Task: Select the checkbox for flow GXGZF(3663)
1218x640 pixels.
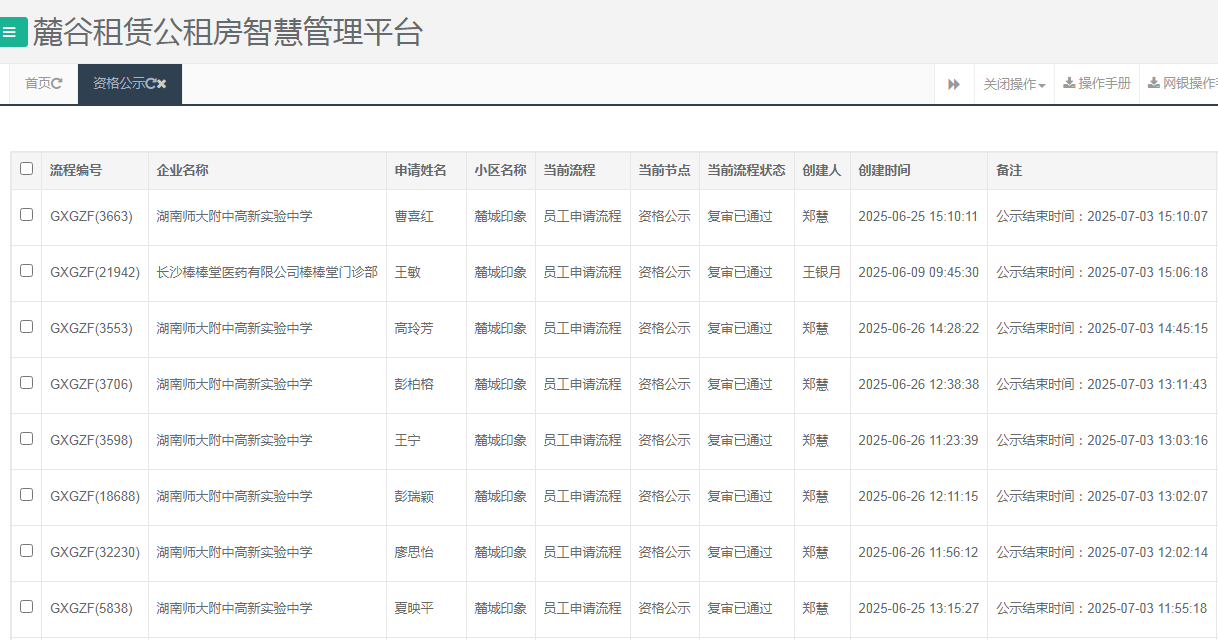Action: [26, 215]
